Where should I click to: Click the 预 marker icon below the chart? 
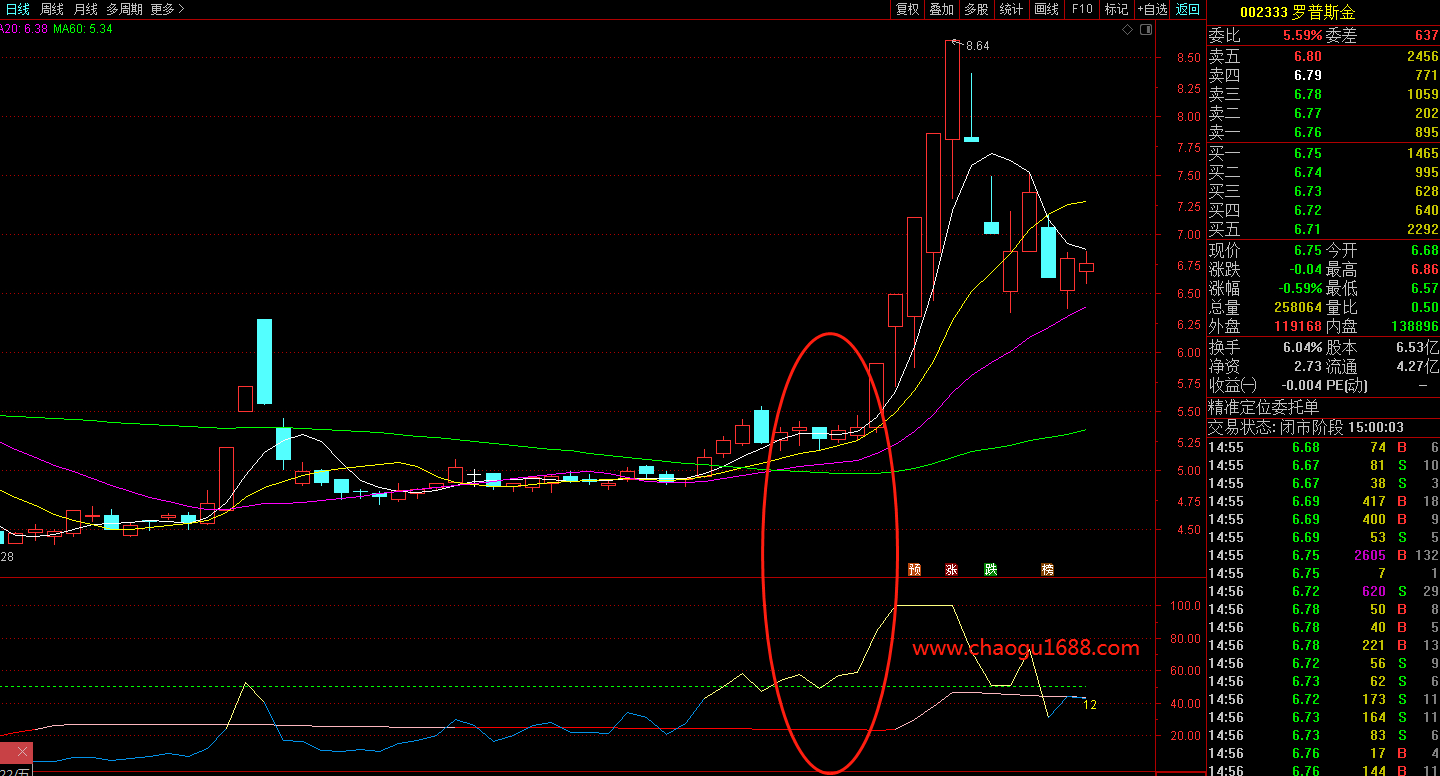[914, 570]
